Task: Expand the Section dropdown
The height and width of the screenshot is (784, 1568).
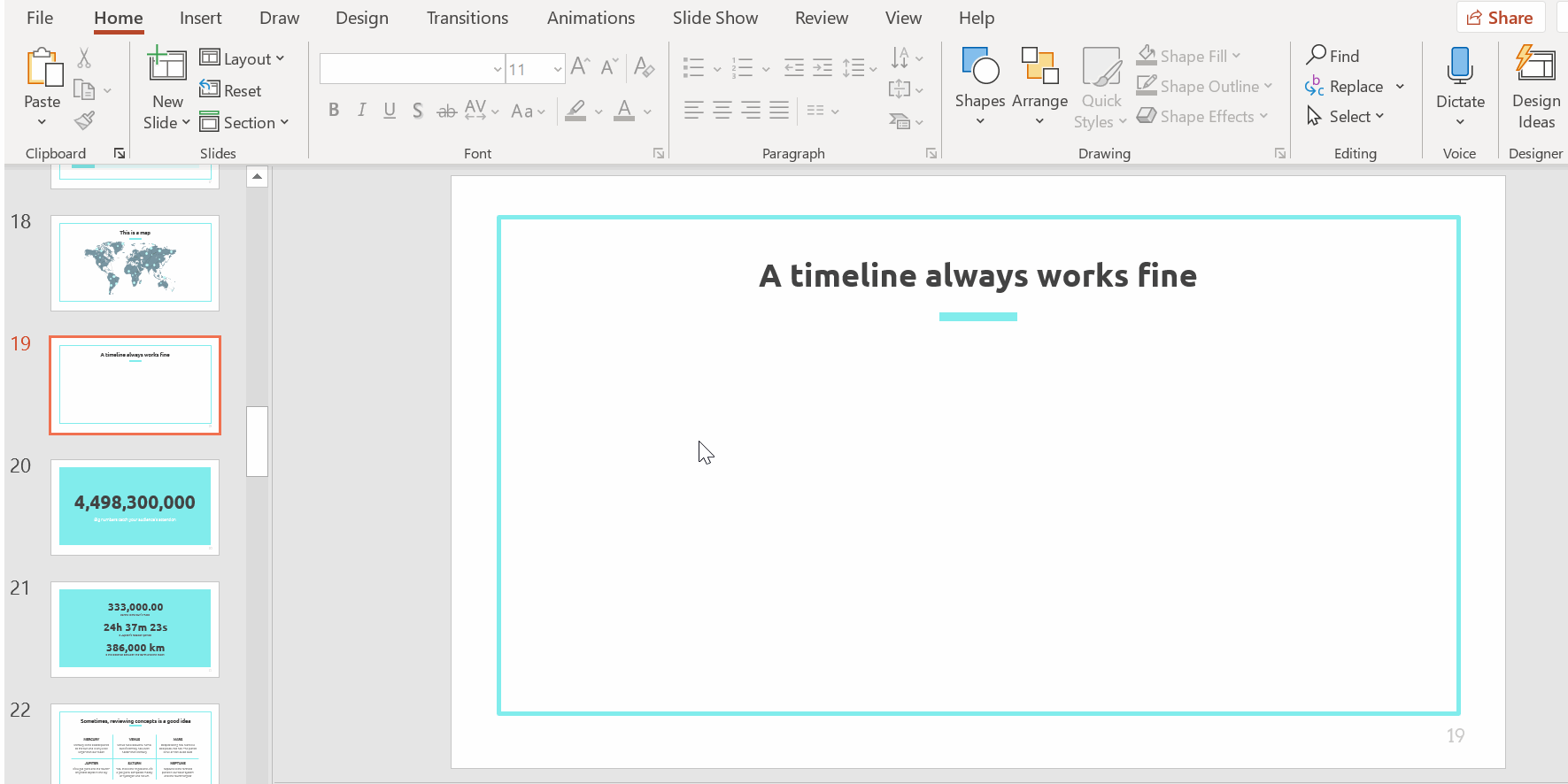Action: pos(244,122)
